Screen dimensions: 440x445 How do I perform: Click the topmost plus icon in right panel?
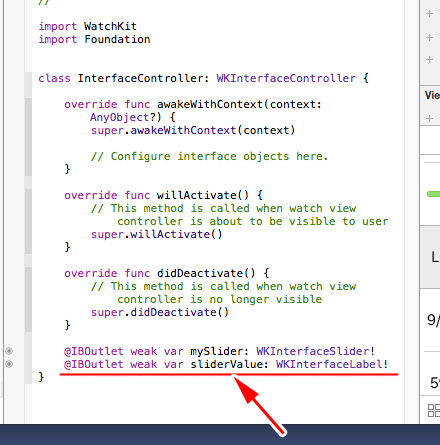(430, 14)
